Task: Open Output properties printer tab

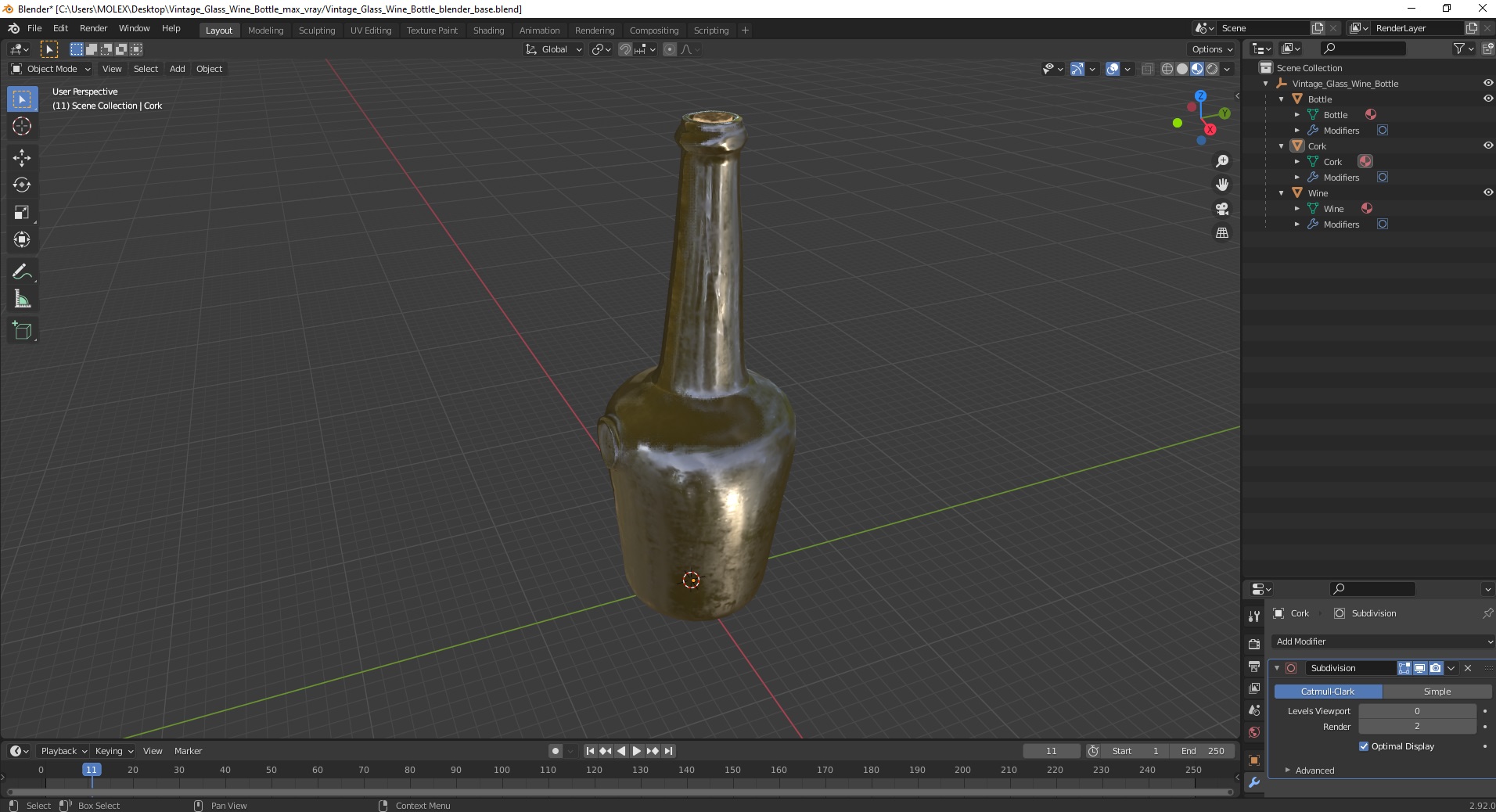Action: 1254,666
